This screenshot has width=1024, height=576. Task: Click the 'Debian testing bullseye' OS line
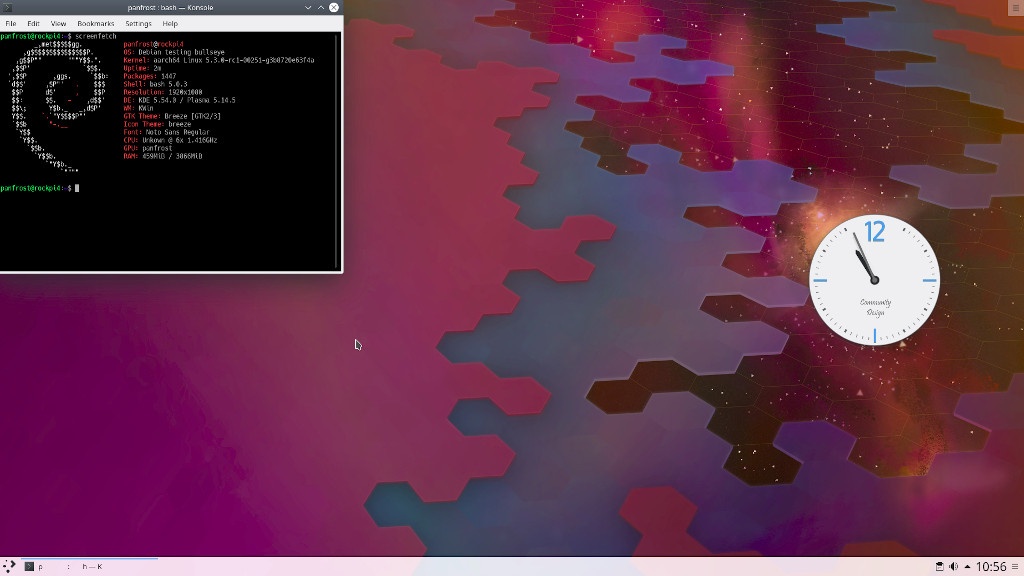[x=174, y=52]
